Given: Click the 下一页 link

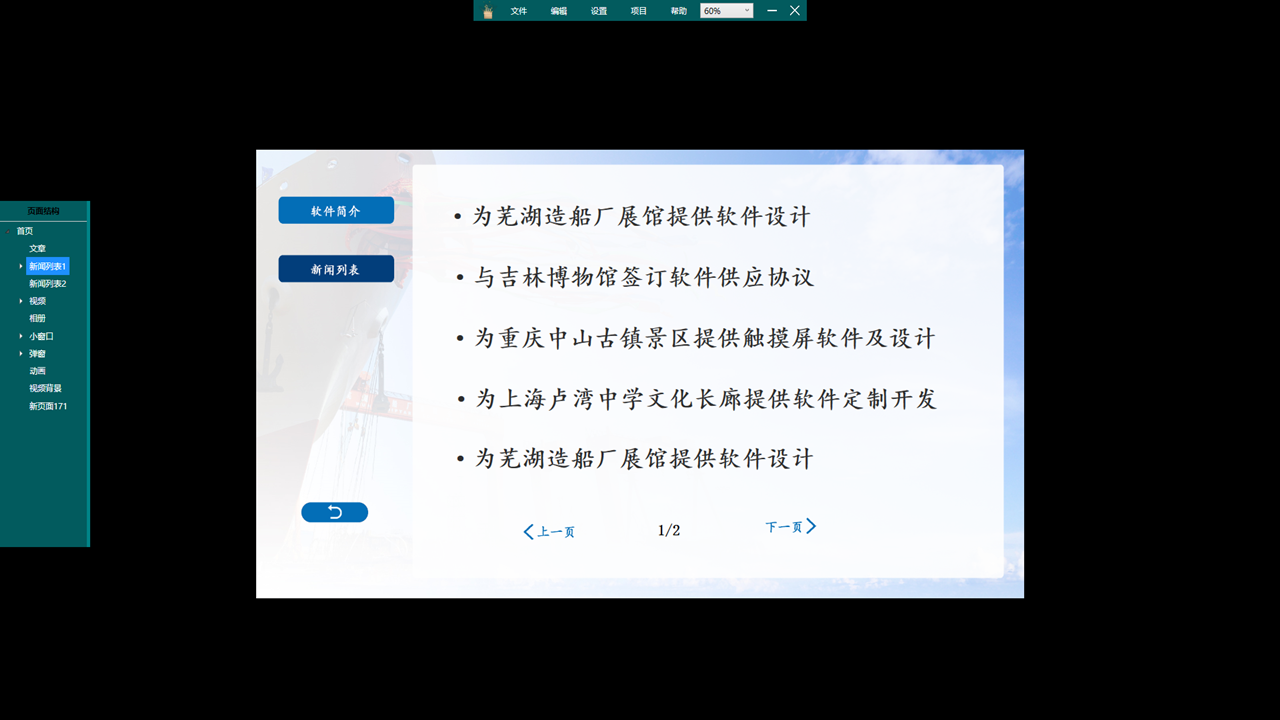Looking at the screenshot, I should tap(785, 526).
